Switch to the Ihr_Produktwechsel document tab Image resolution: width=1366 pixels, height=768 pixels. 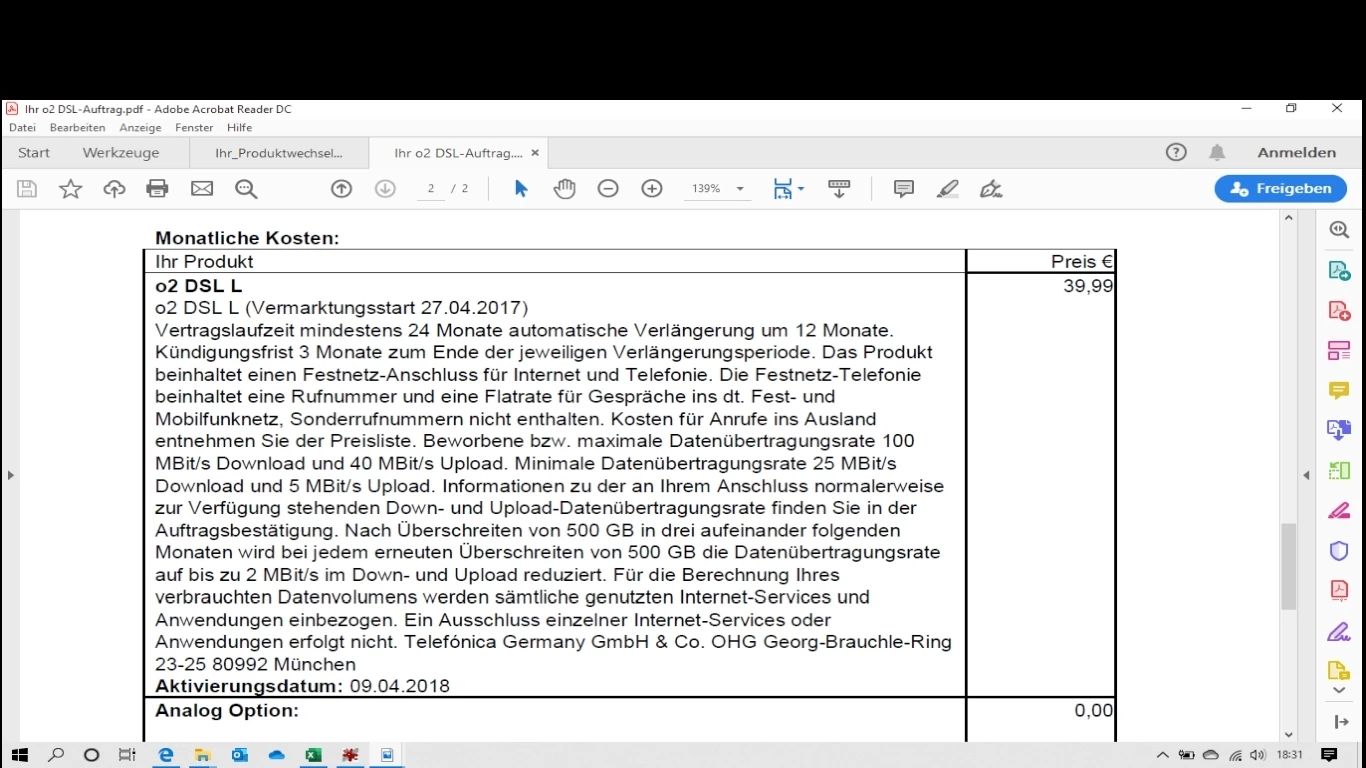click(279, 153)
